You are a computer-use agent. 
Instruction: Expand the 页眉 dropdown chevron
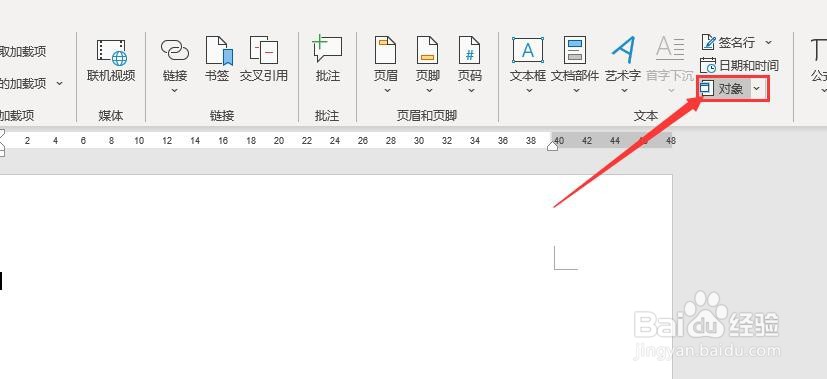click(x=387, y=91)
